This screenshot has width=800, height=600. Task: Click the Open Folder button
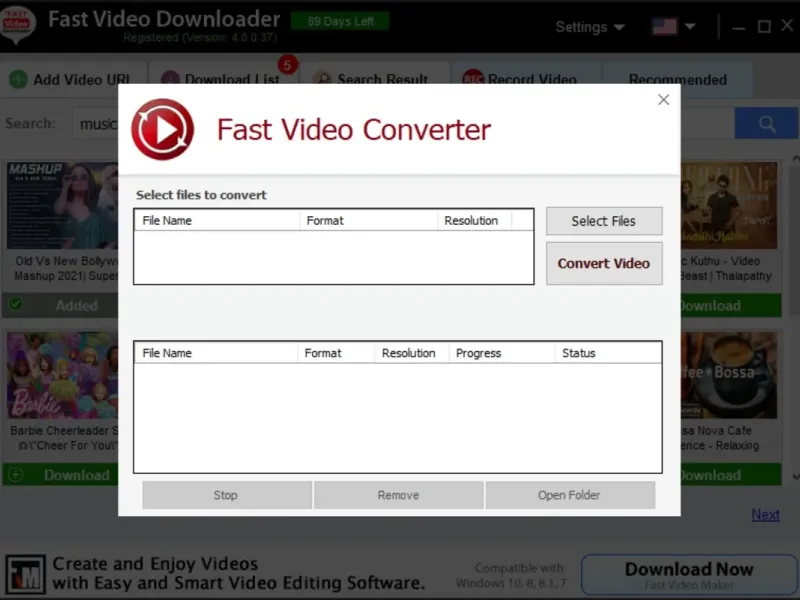point(570,495)
